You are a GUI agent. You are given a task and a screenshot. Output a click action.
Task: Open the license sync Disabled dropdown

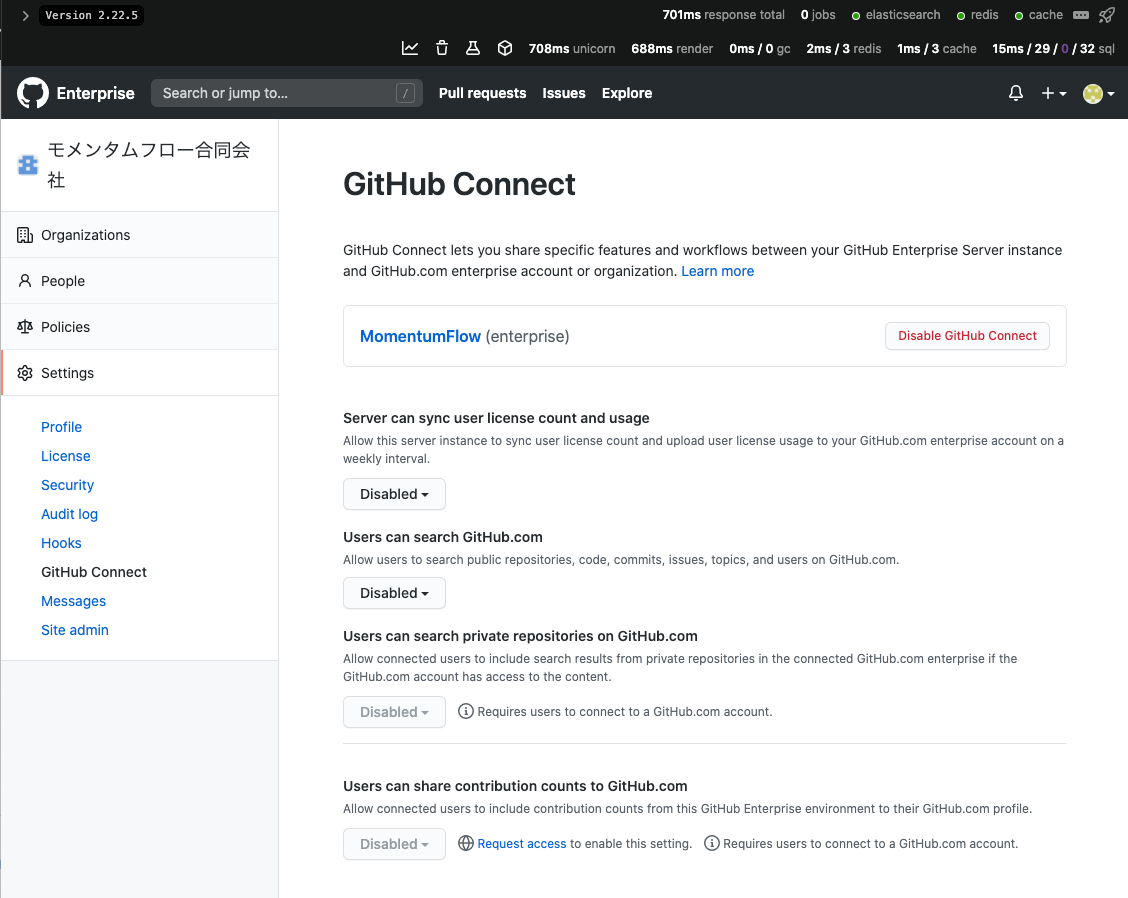tap(394, 493)
